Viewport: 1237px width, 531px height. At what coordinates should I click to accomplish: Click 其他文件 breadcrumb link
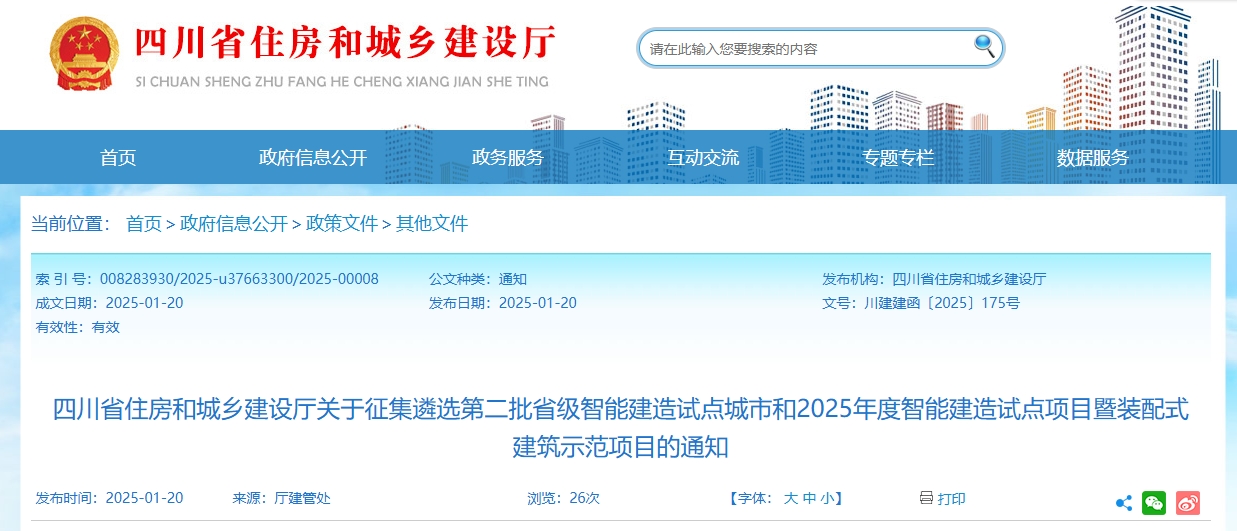[x=432, y=224]
